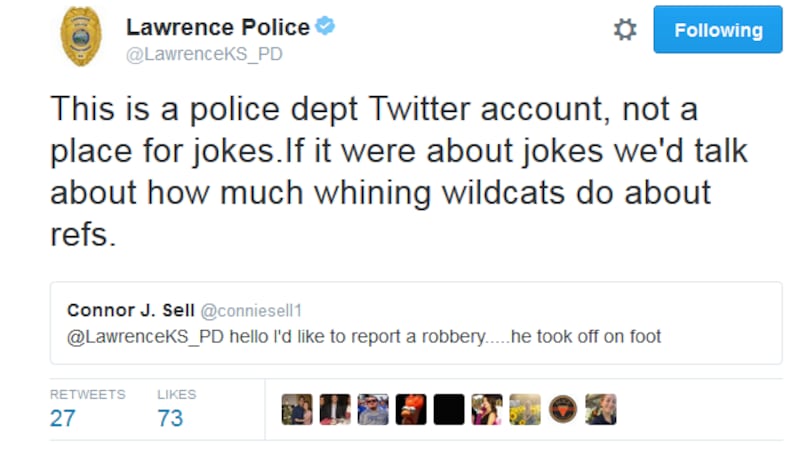800x450 pixels.
Task: Click the last liker avatar in the row
Action: point(601,409)
